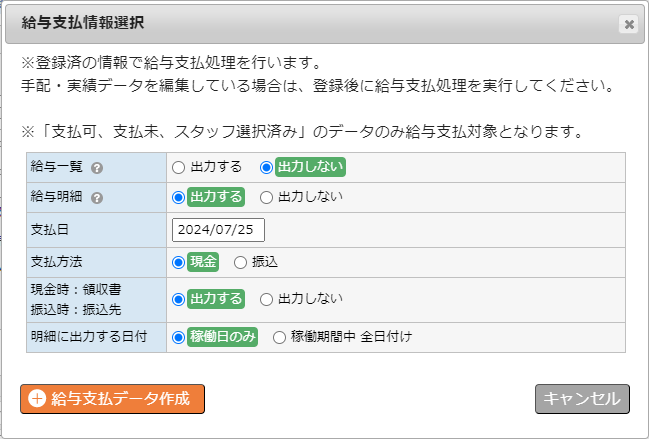The width and height of the screenshot is (649, 439).
Task: Click the help icon next to 給与一覧
Action: click(97, 168)
